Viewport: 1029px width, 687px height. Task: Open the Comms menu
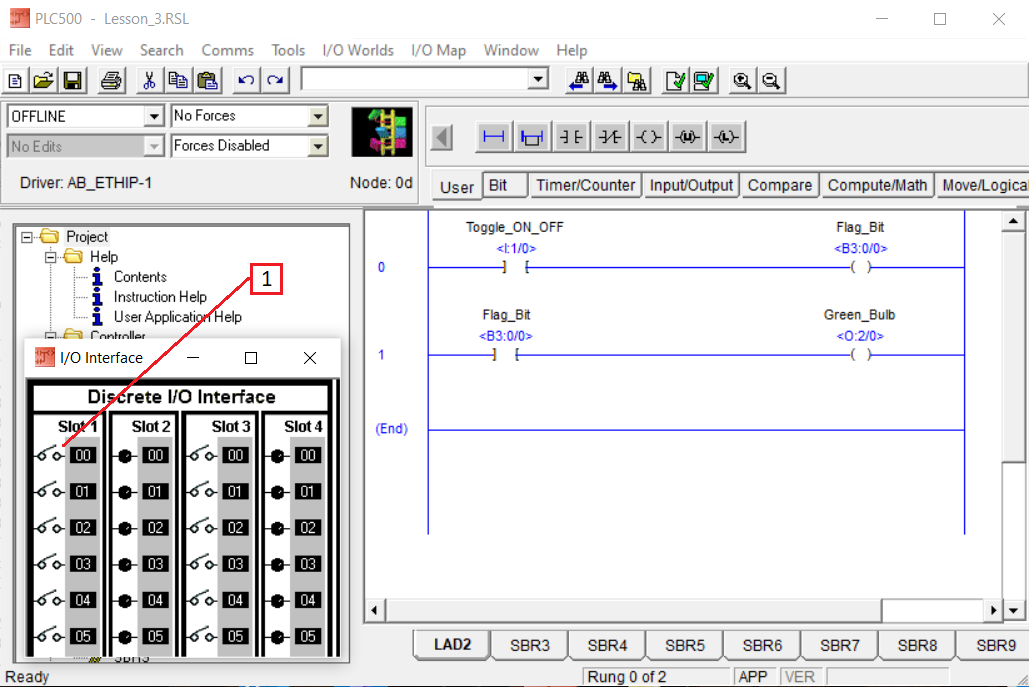click(x=227, y=51)
